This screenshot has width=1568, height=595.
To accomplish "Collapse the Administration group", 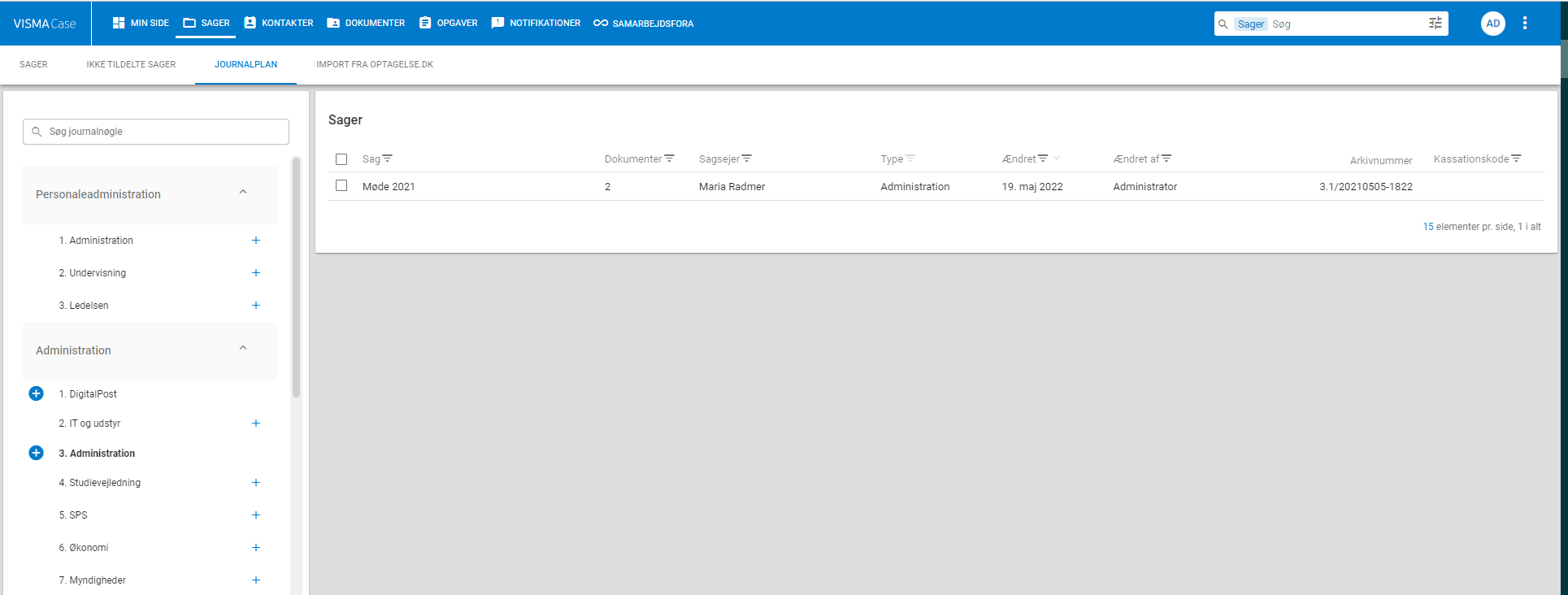I will [243, 348].
